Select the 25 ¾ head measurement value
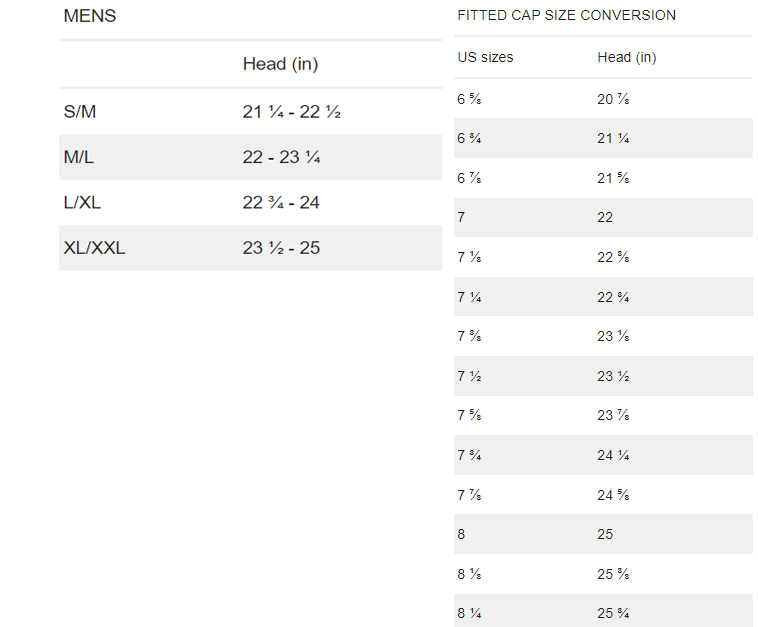The width and height of the screenshot is (758, 627). (613, 613)
